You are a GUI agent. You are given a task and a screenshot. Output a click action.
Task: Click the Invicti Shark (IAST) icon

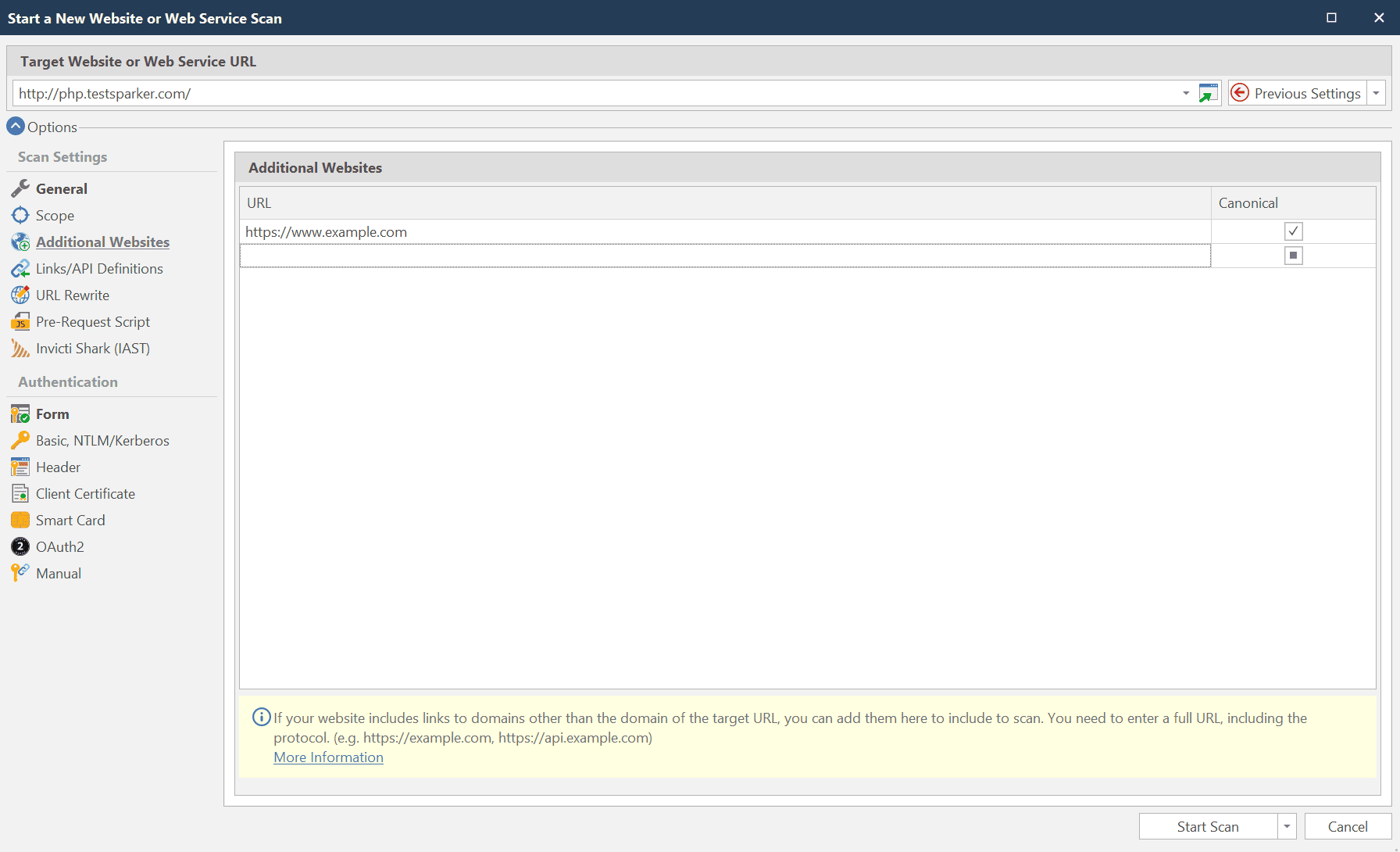(x=20, y=348)
